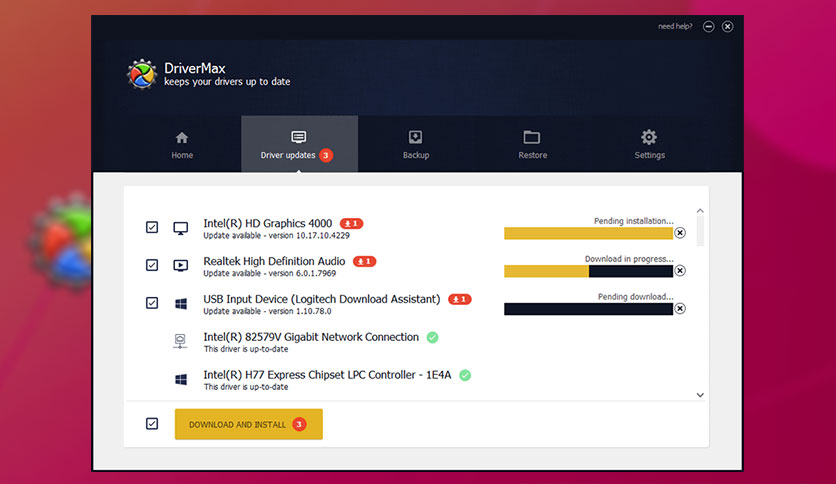Click the driver list scrollbar thumb
Image resolution: width=836 pixels, height=484 pixels.
tap(700, 231)
